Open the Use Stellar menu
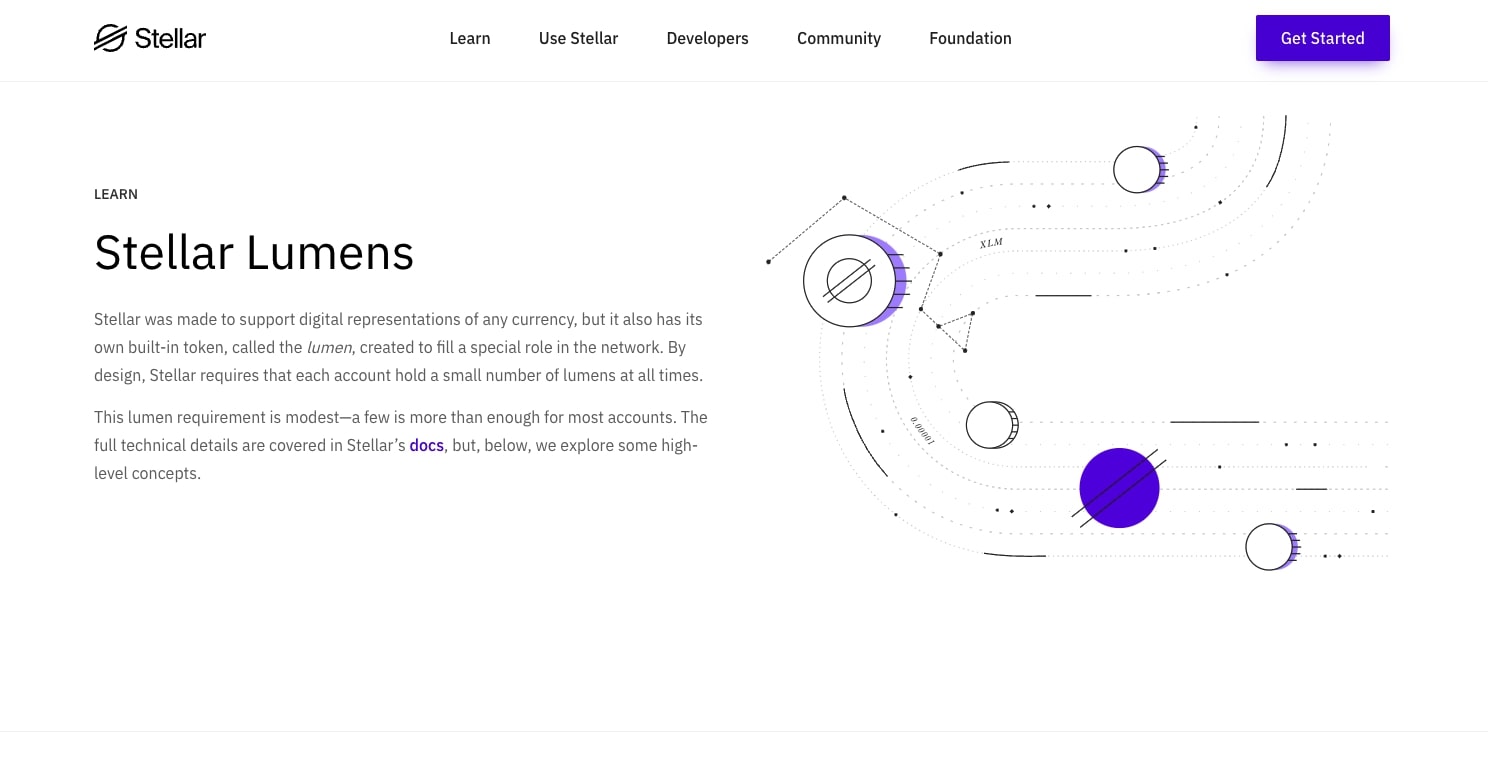 [x=578, y=38]
